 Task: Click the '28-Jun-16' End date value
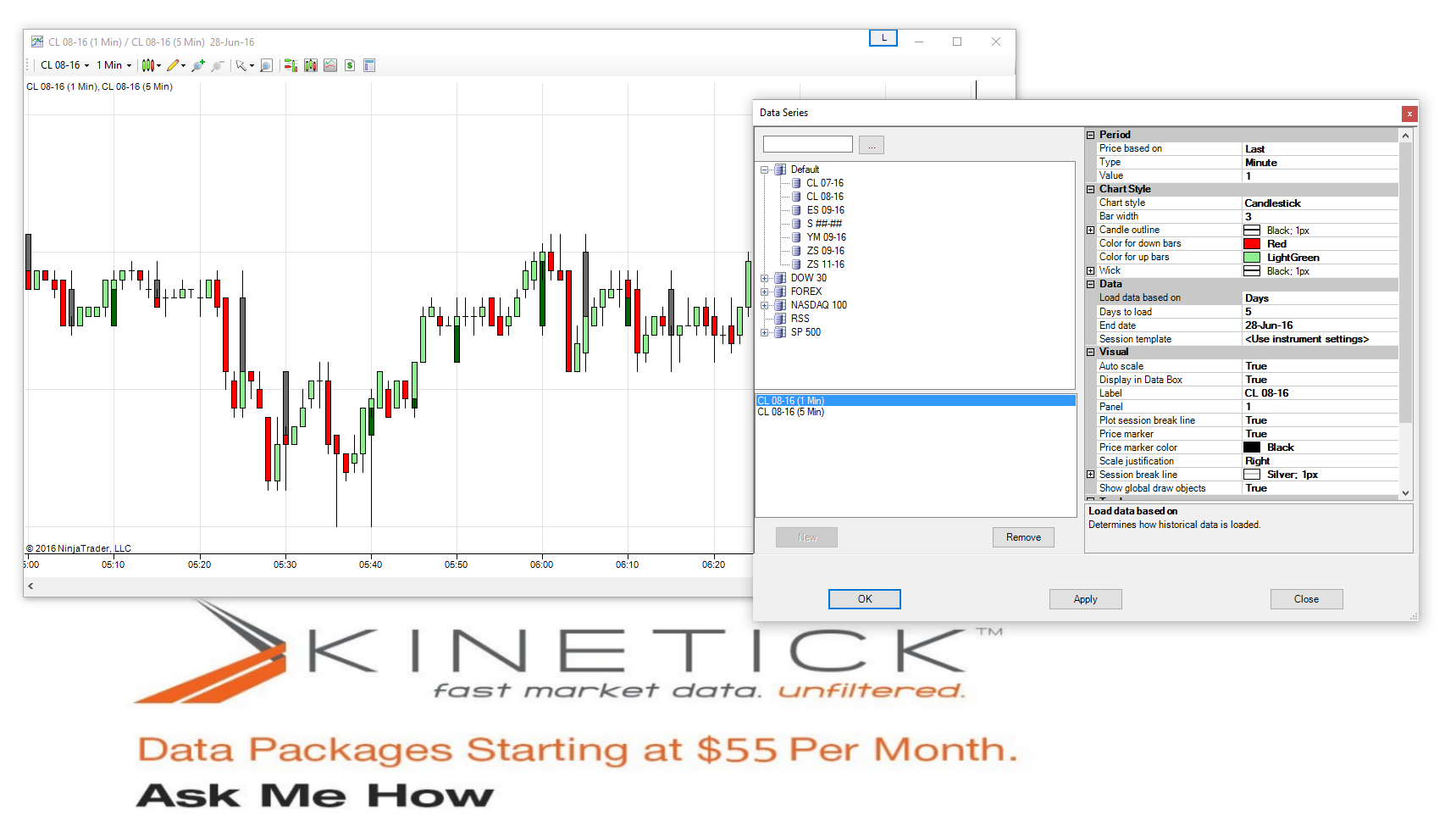coord(1269,325)
